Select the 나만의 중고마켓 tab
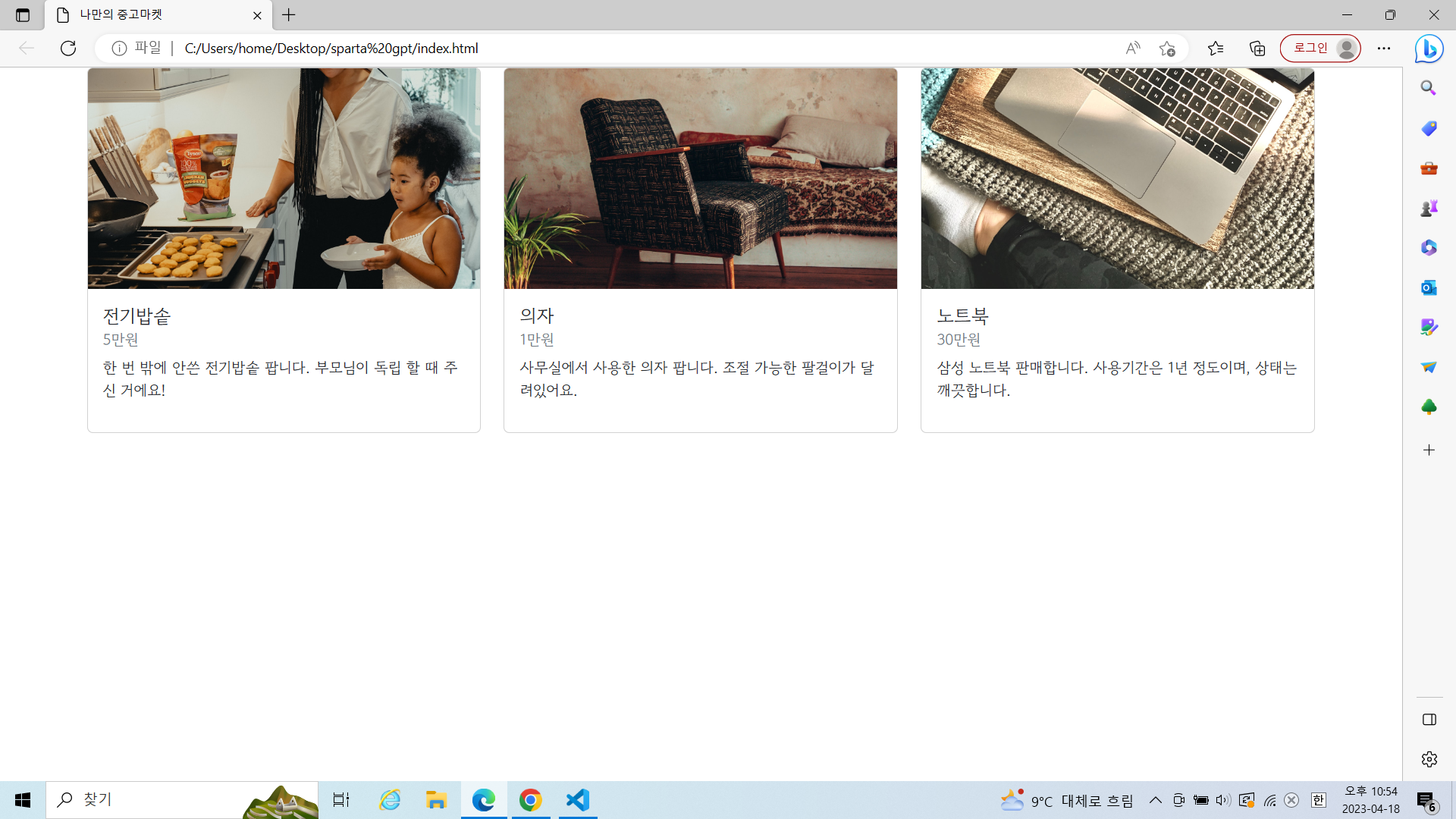This screenshot has height=819, width=1456. [159, 15]
